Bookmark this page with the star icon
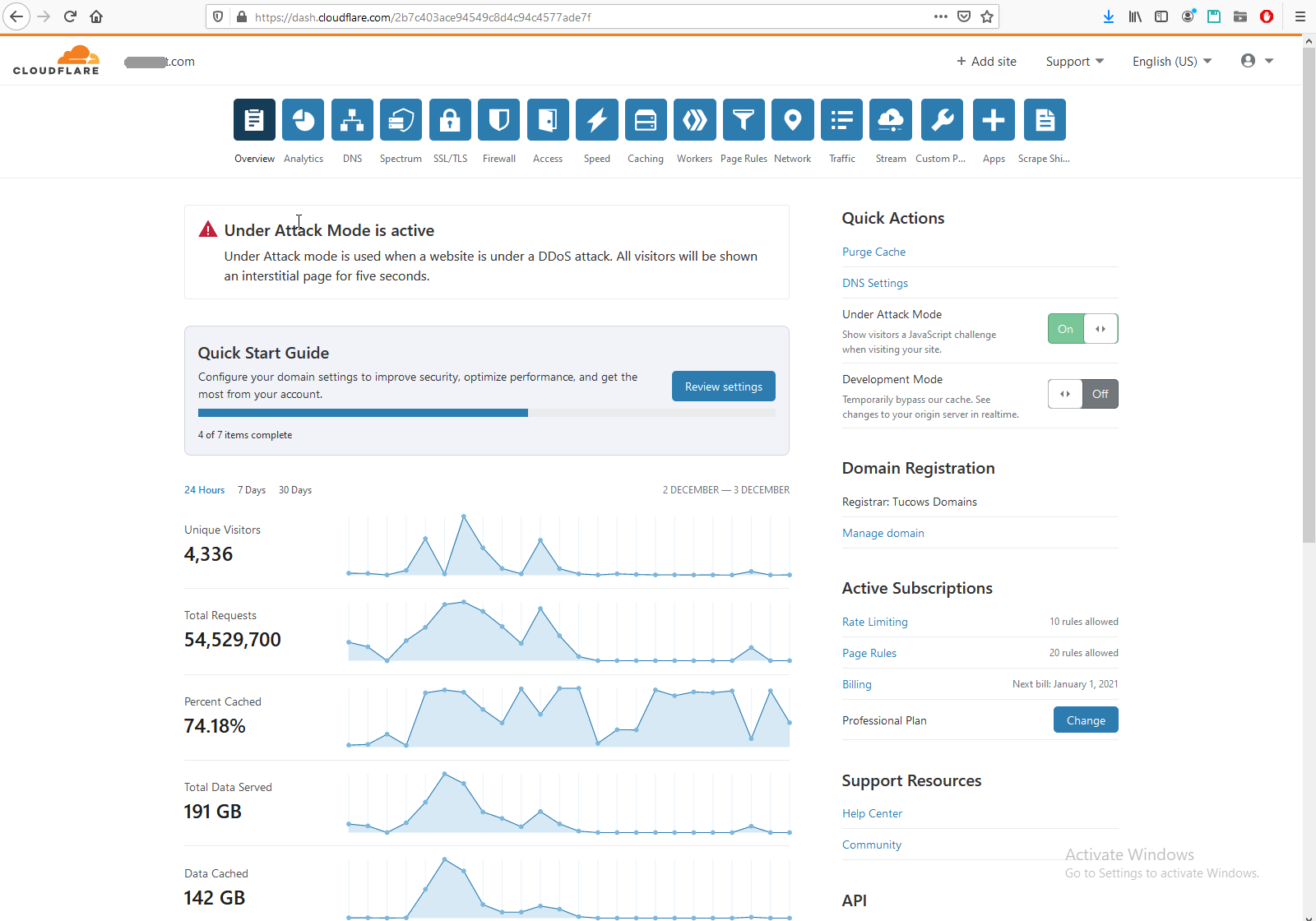Screen dimensions: 1316x921 click(x=987, y=16)
